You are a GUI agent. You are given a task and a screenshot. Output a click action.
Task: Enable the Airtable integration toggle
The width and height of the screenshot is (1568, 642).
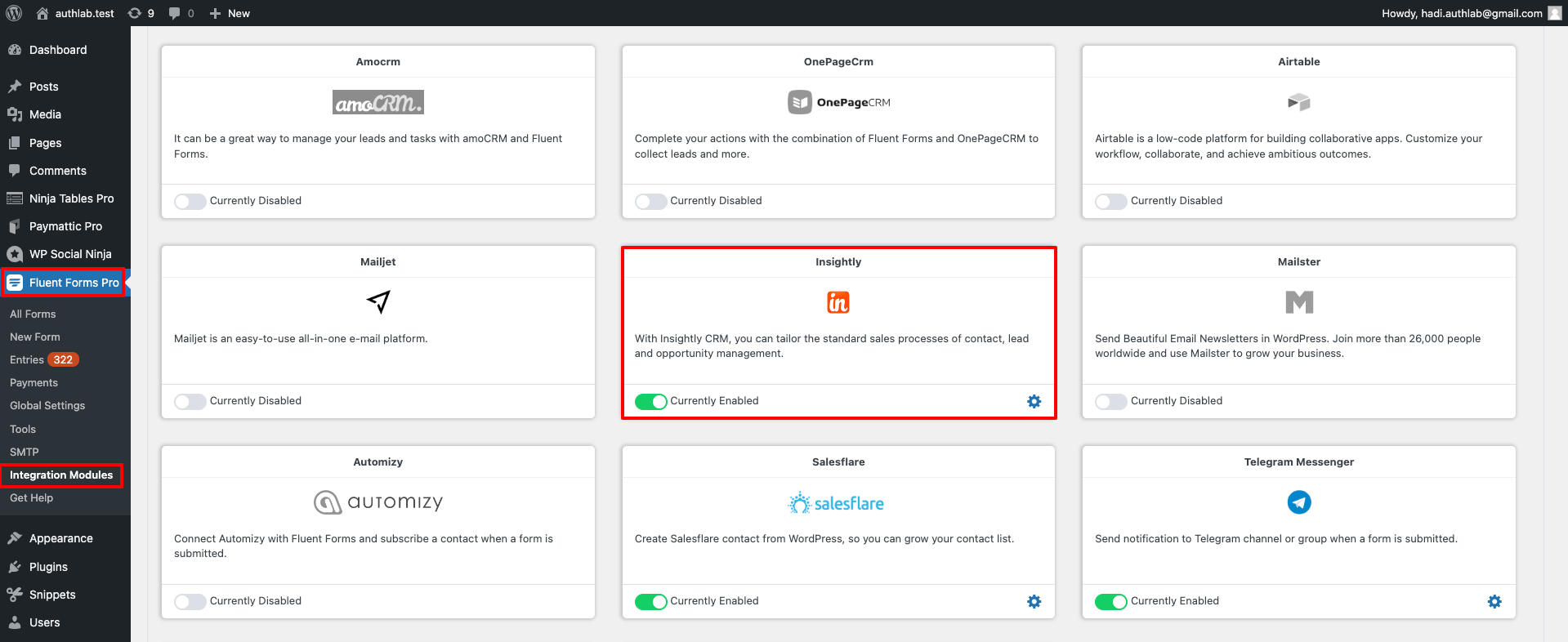click(x=1110, y=201)
